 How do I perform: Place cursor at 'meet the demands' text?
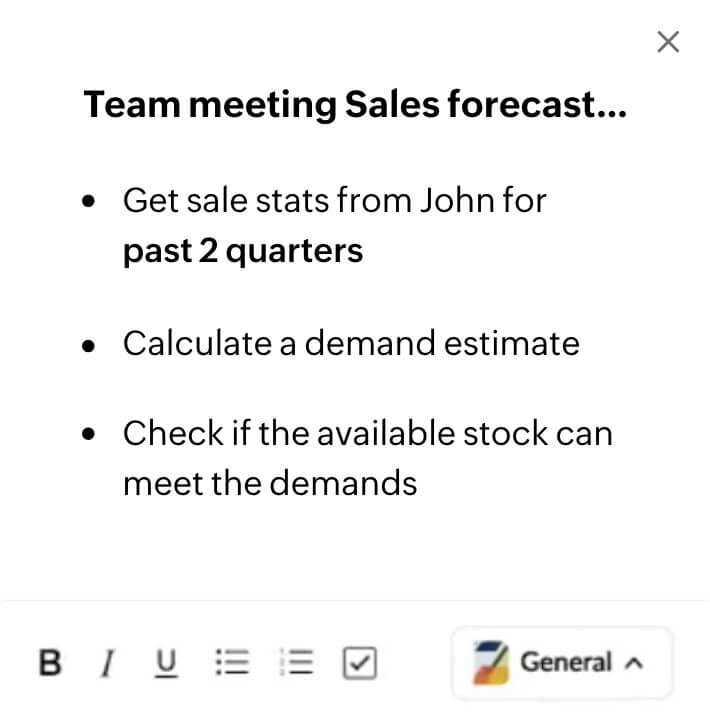click(269, 483)
